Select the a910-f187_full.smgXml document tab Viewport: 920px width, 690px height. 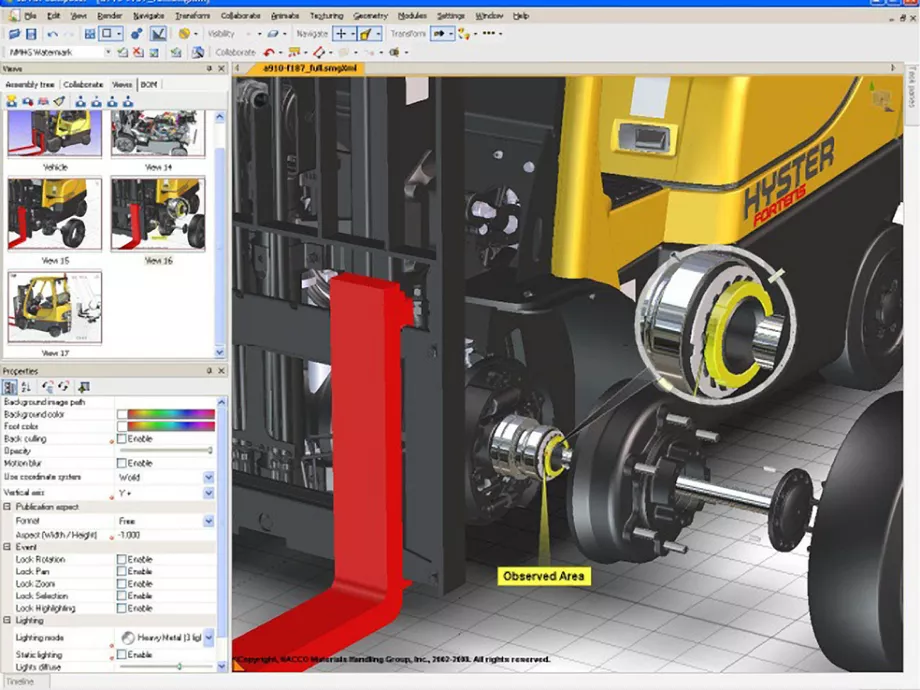pyautogui.click(x=310, y=68)
